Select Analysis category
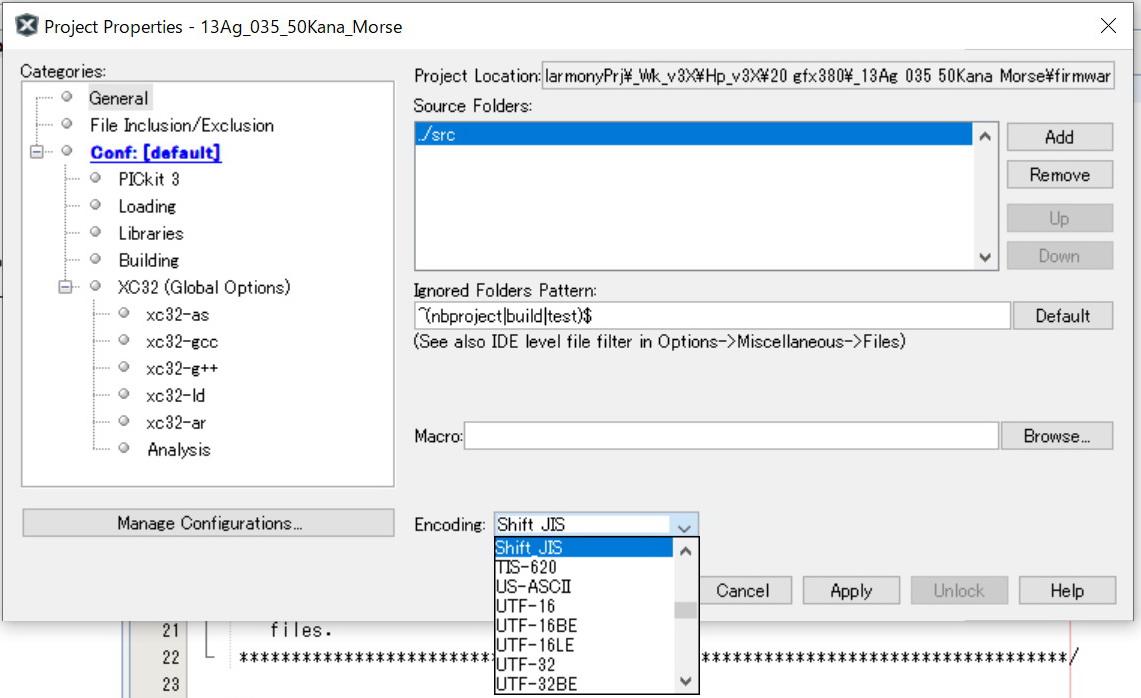The height and width of the screenshot is (698, 1141). [x=179, y=449]
